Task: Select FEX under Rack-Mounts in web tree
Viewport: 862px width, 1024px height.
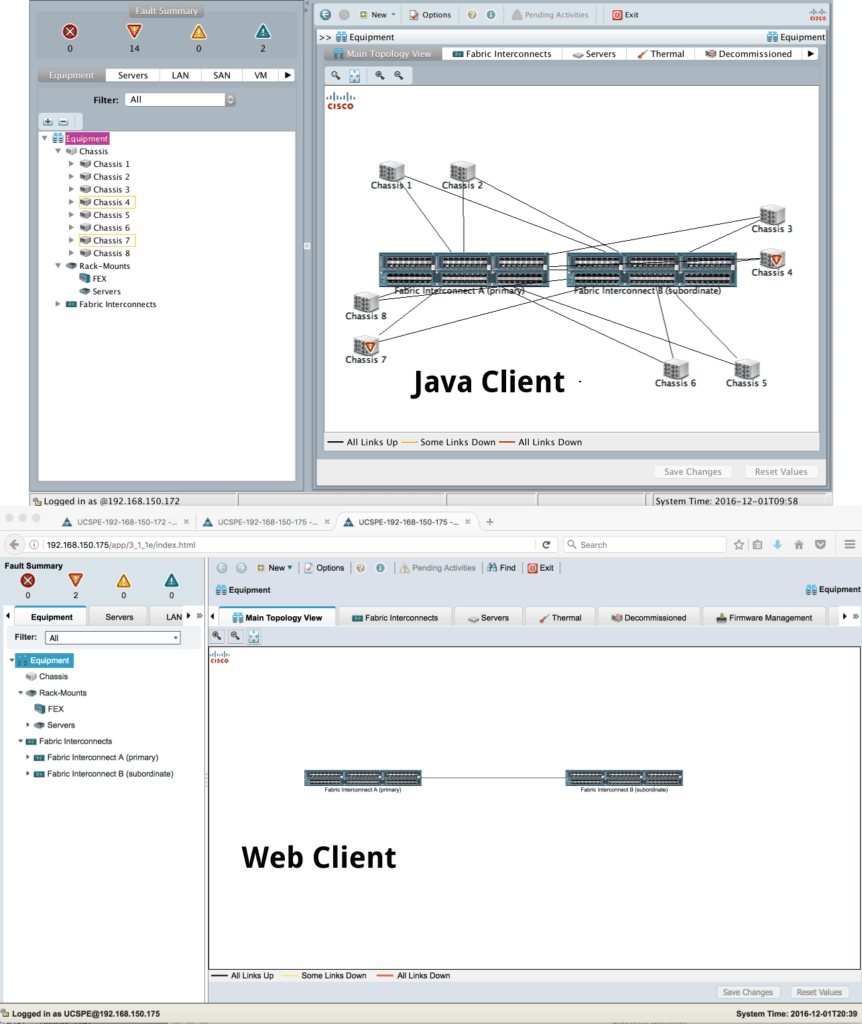Action: click(49, 709)
